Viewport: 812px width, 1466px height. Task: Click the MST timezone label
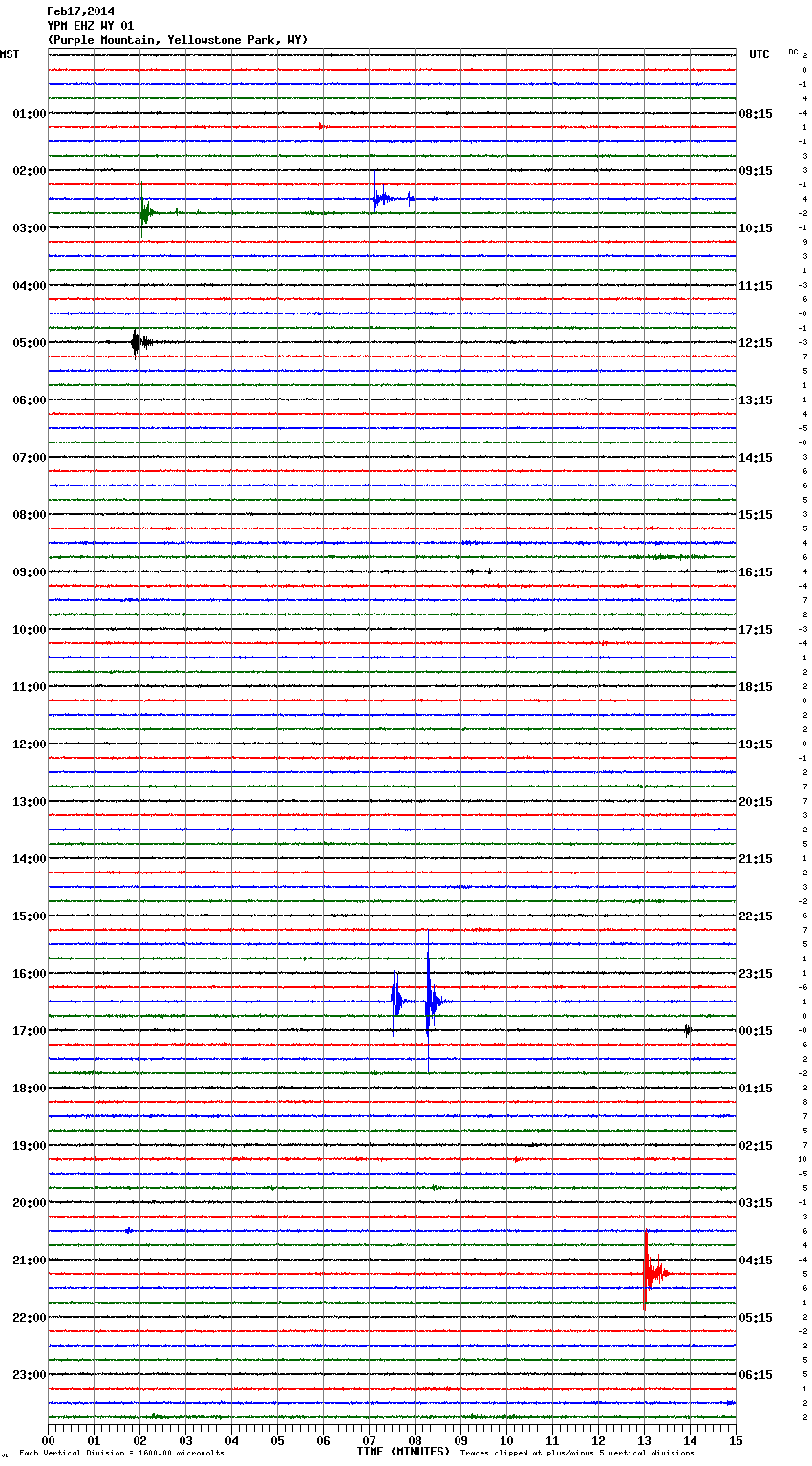10,54
